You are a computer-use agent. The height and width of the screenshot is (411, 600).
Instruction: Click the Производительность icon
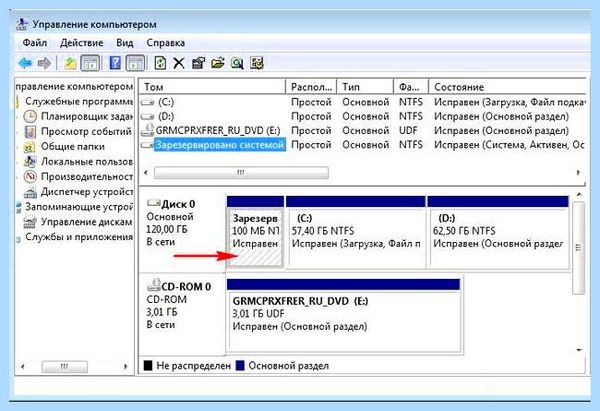30,177
